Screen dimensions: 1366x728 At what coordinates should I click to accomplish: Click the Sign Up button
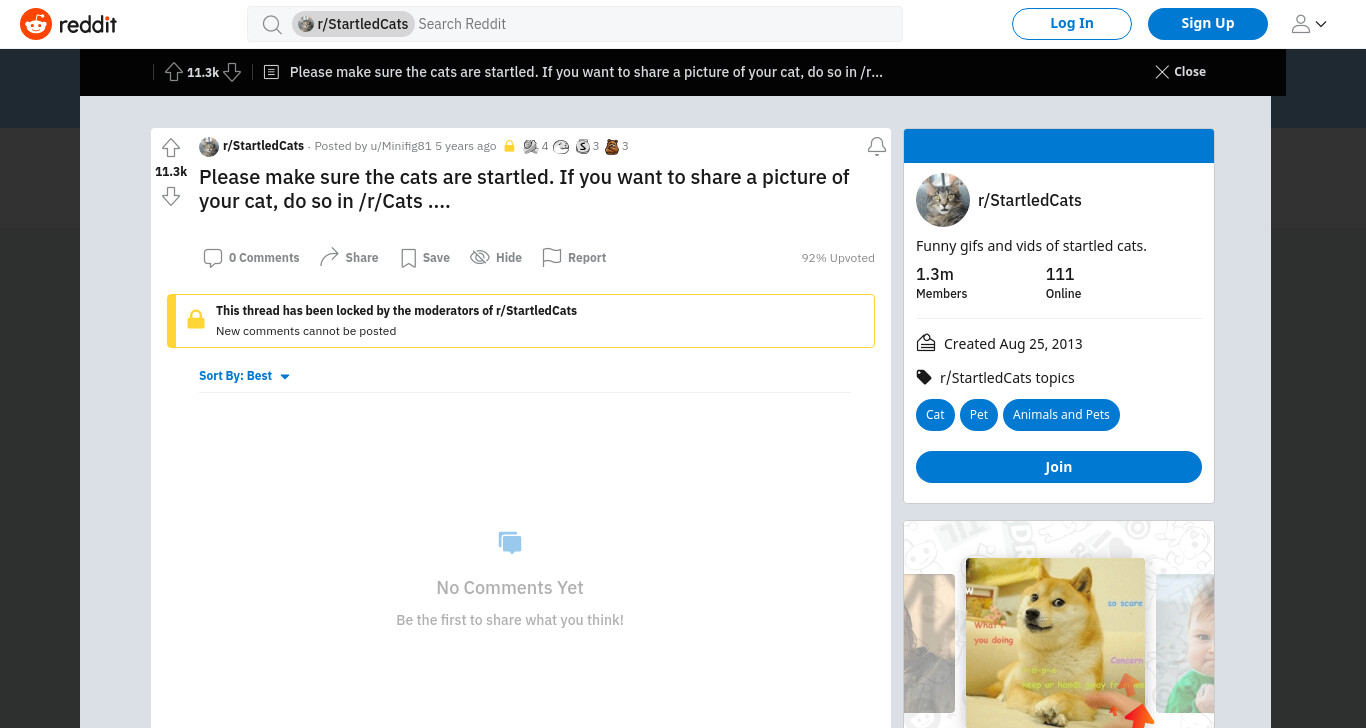point(1208,24)
